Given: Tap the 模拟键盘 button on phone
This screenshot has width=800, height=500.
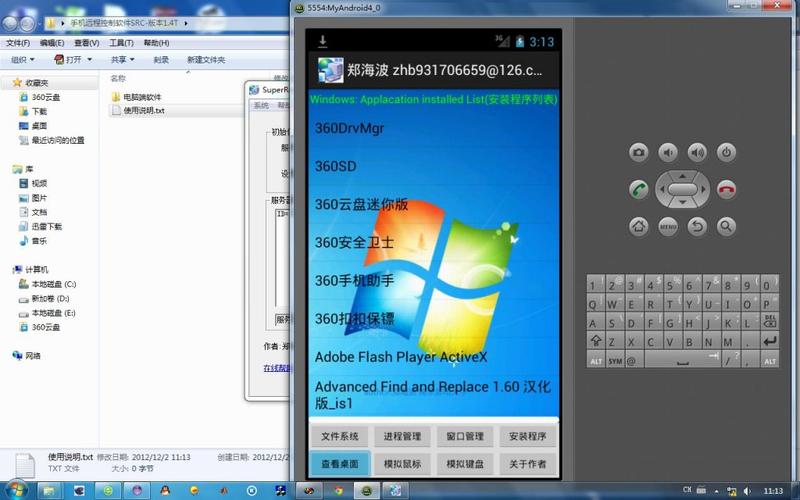Looking at the screenshot, I should coord(465,464).
